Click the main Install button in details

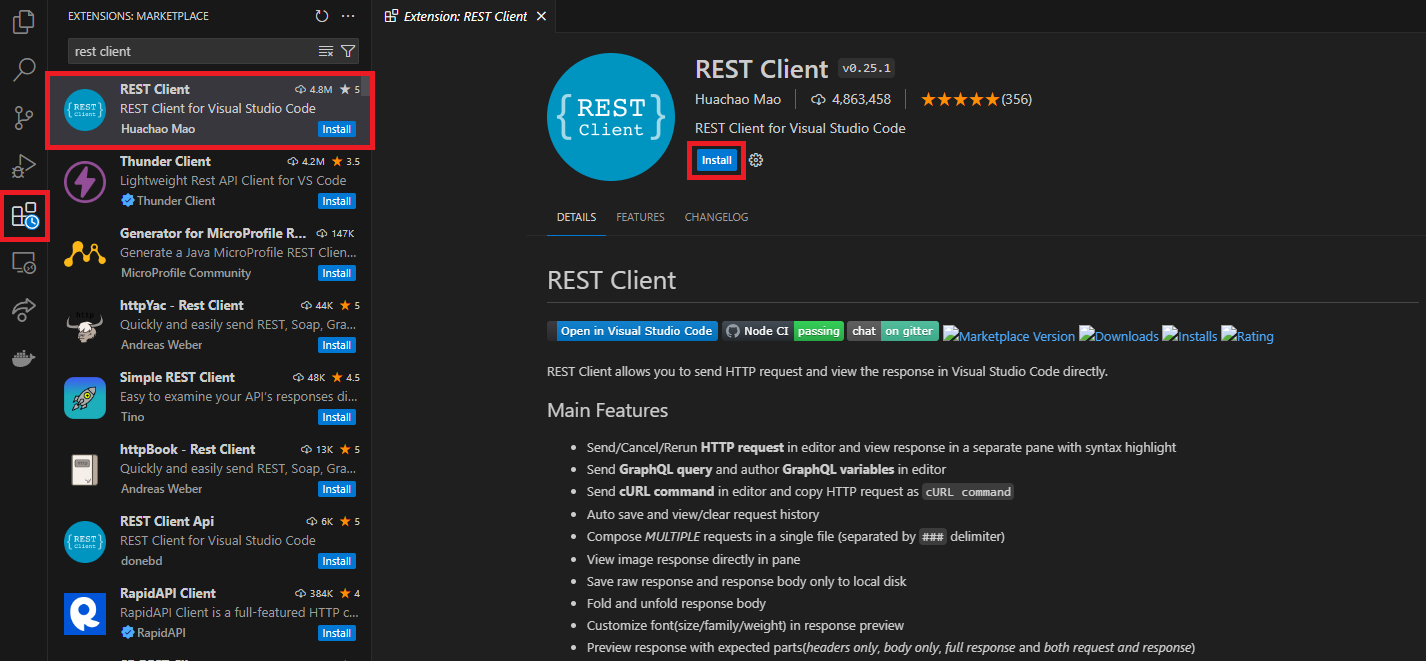(717, 160)
